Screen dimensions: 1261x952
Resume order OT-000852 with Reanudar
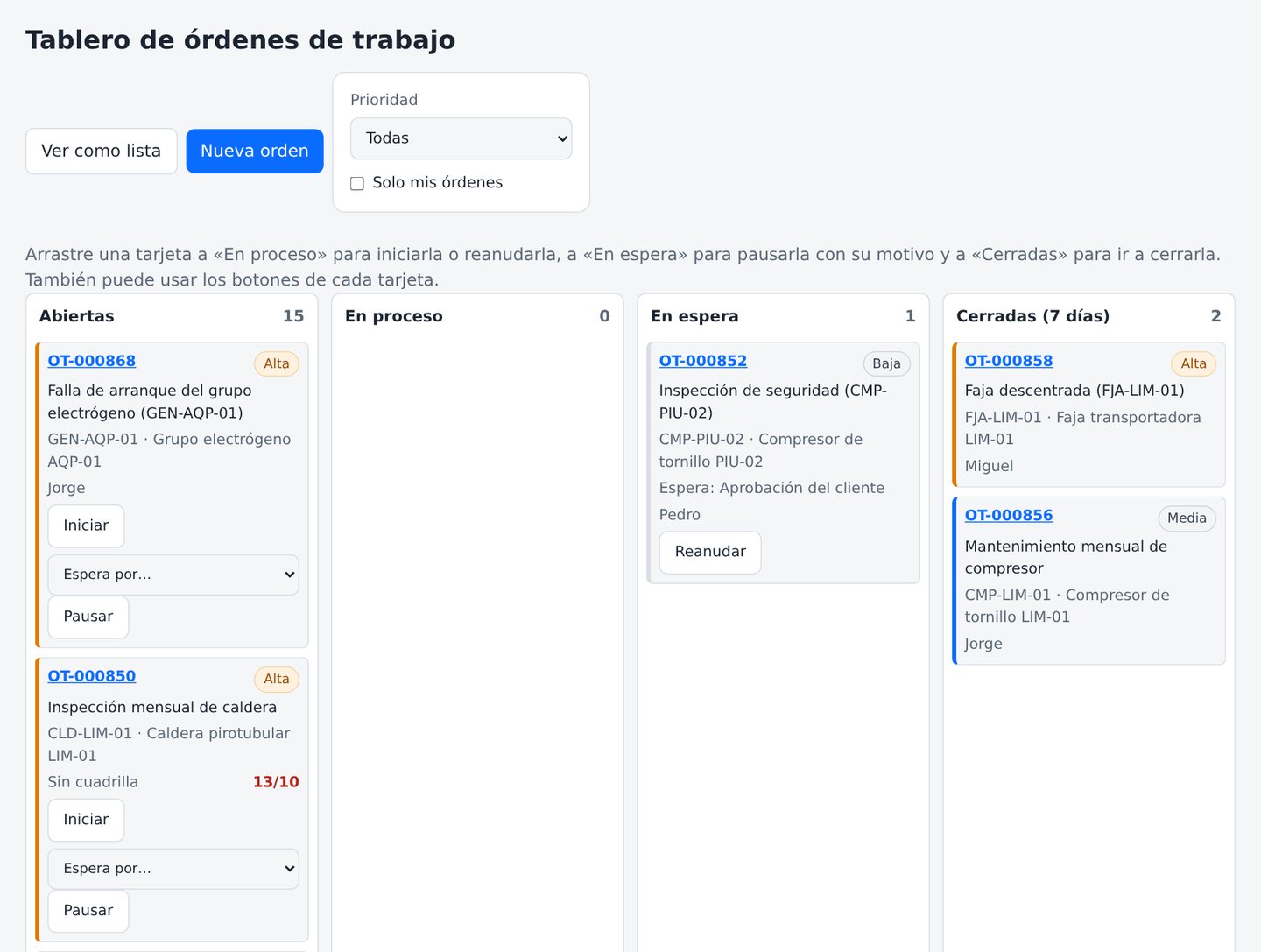pyautogui.click(x=710, y=552)
